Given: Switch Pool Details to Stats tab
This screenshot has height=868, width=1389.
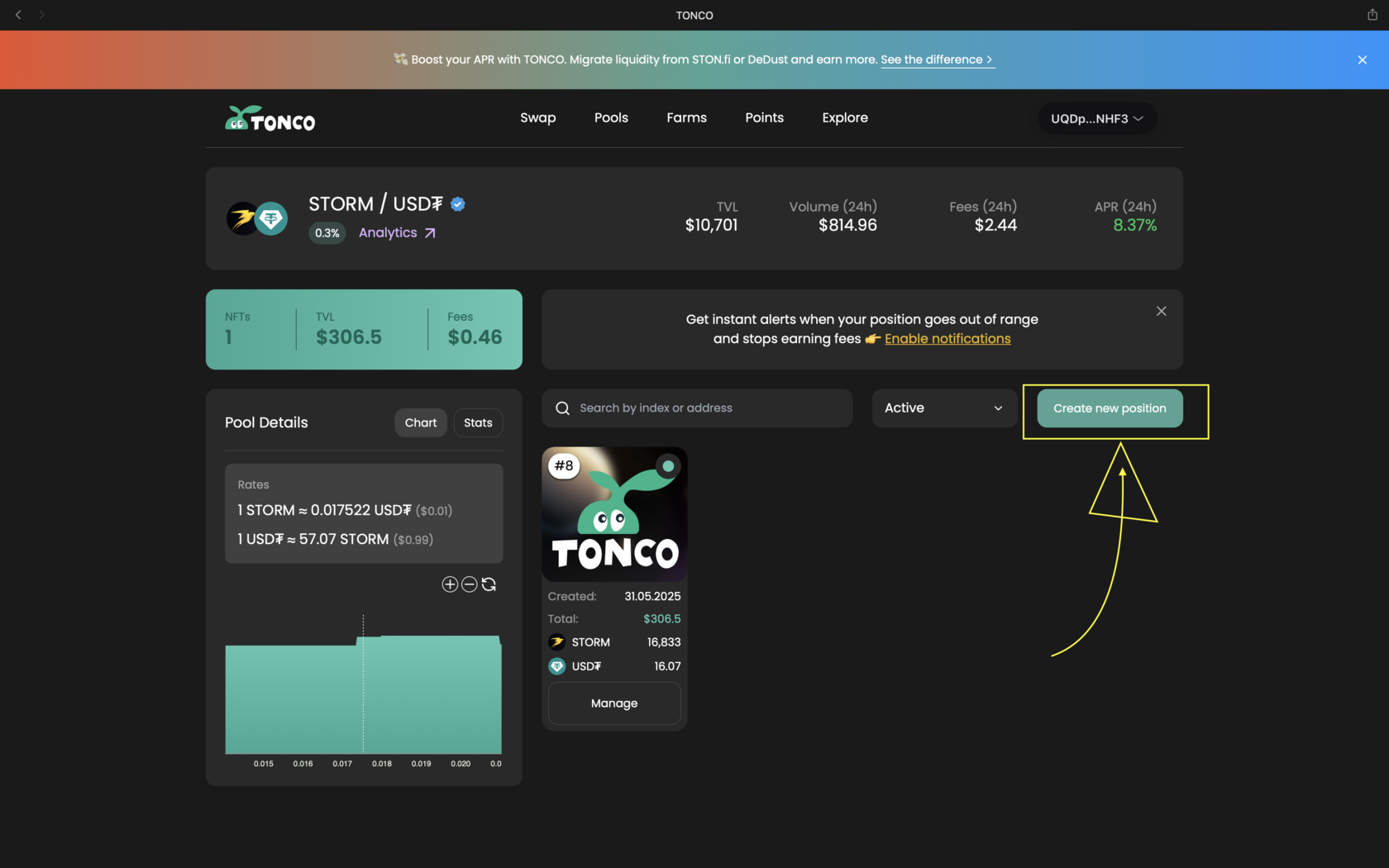Looking at the screenshot, I should 478,422.
